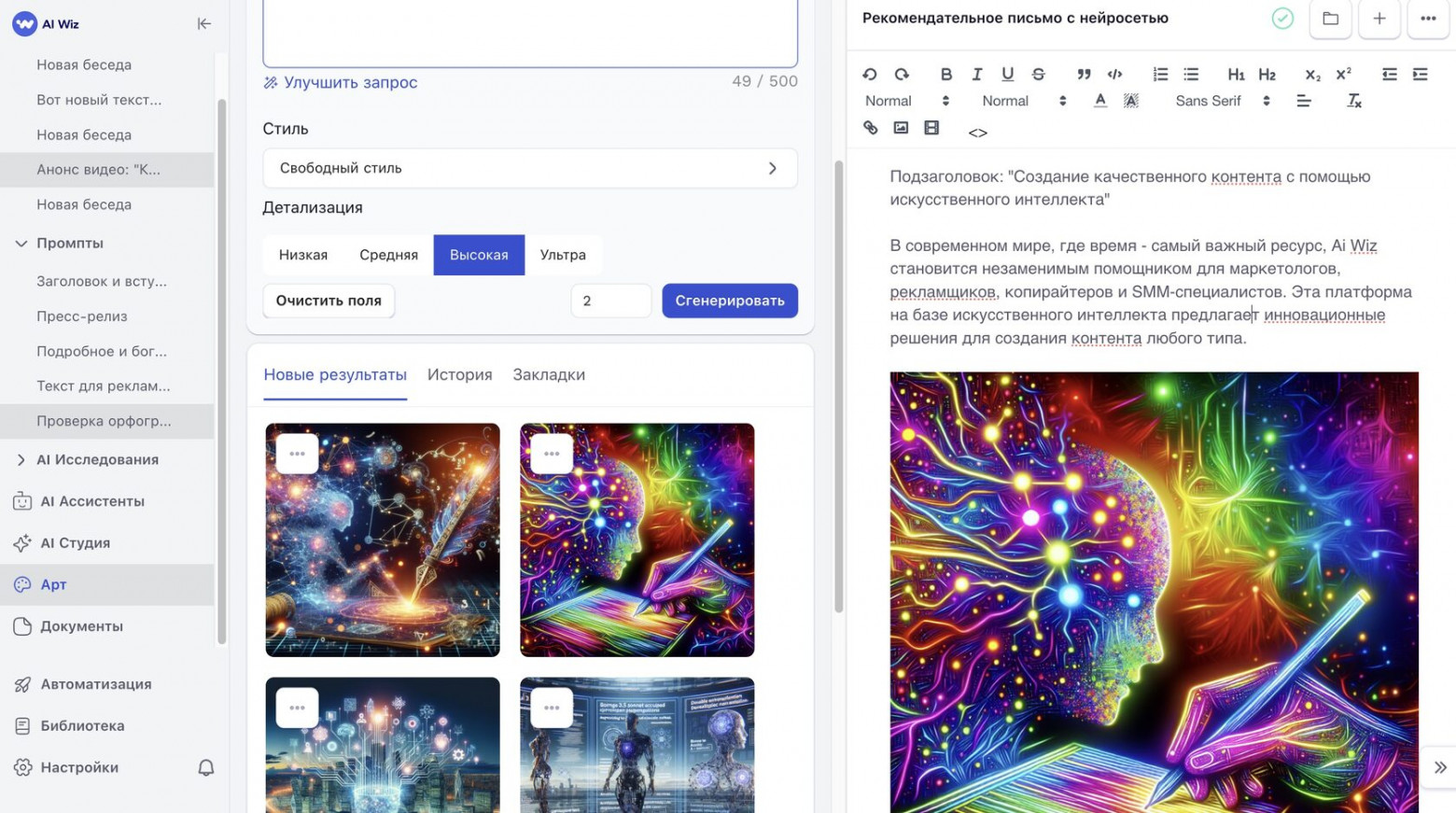
Task: Toggle bold formatting in the text editor
Action: tap(946, 74)
